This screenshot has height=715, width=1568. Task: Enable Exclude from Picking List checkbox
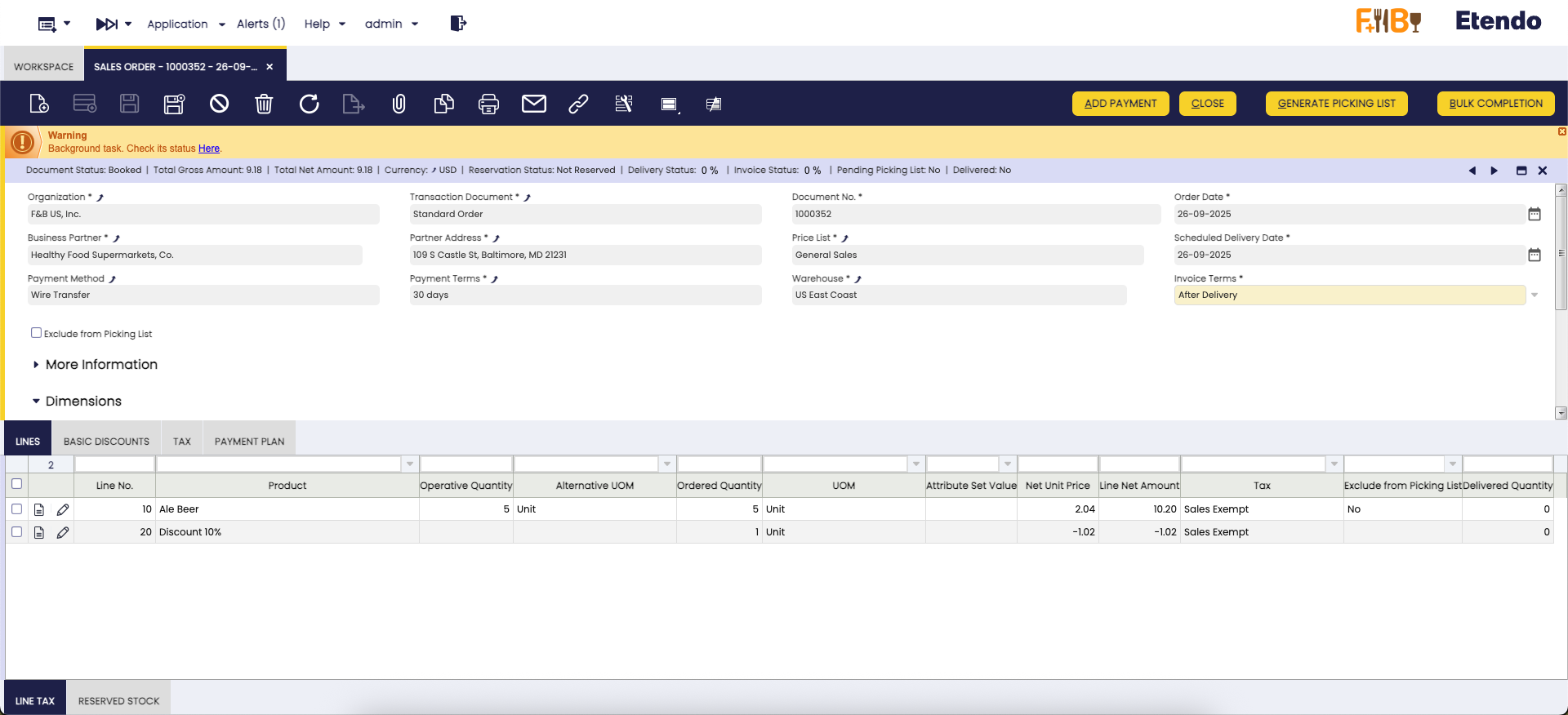[36, 333]
